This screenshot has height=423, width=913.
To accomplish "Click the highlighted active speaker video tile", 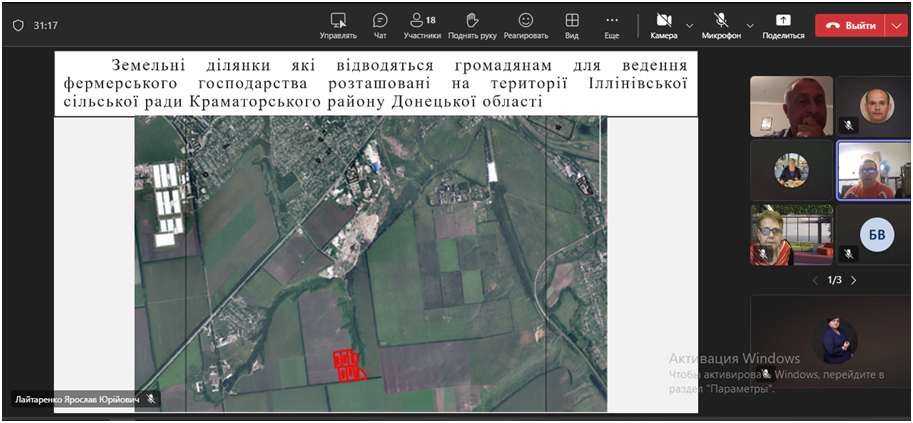I will [x=875, y=170].
